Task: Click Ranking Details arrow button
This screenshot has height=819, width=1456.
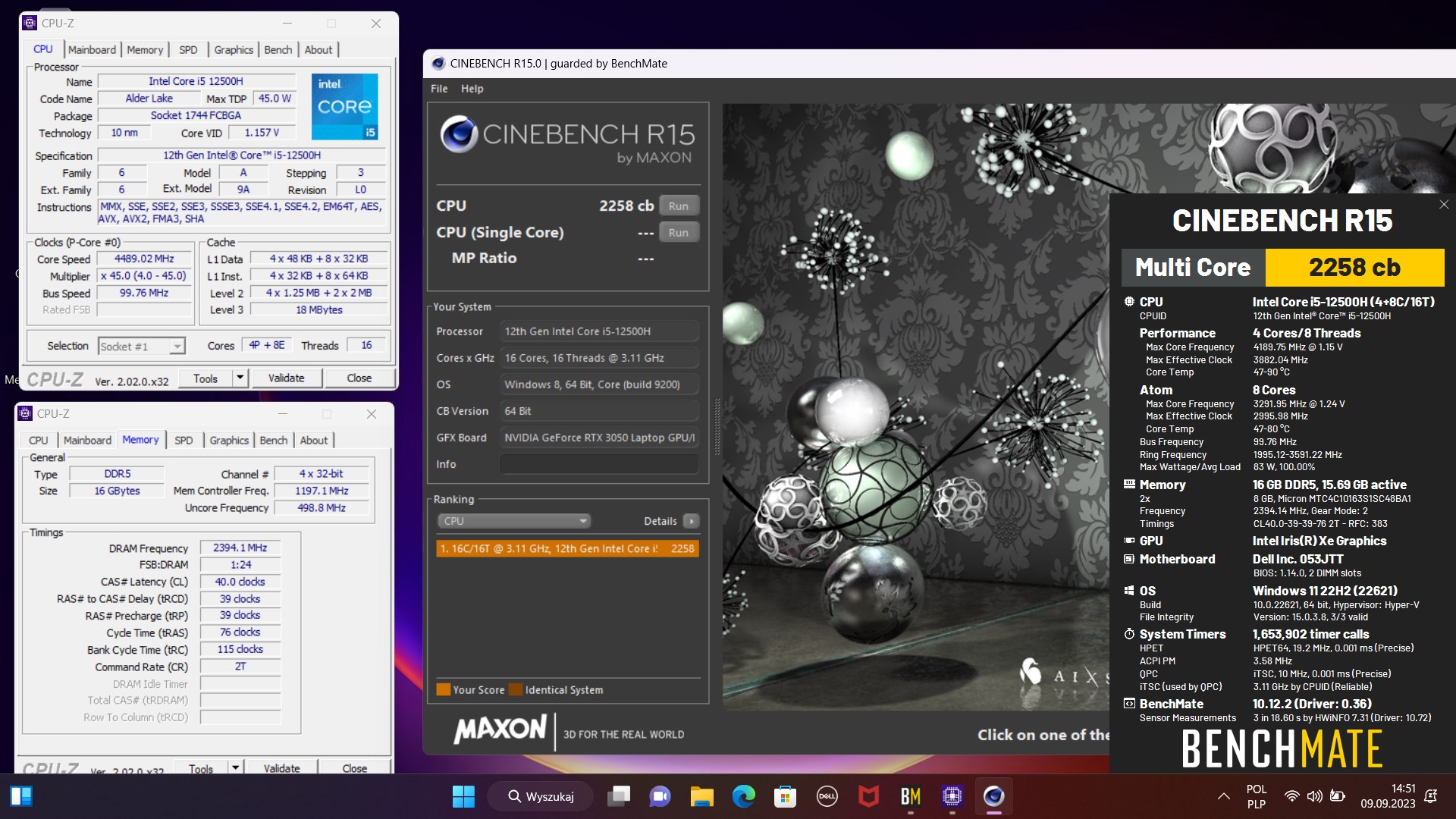Action: (691, 521)
